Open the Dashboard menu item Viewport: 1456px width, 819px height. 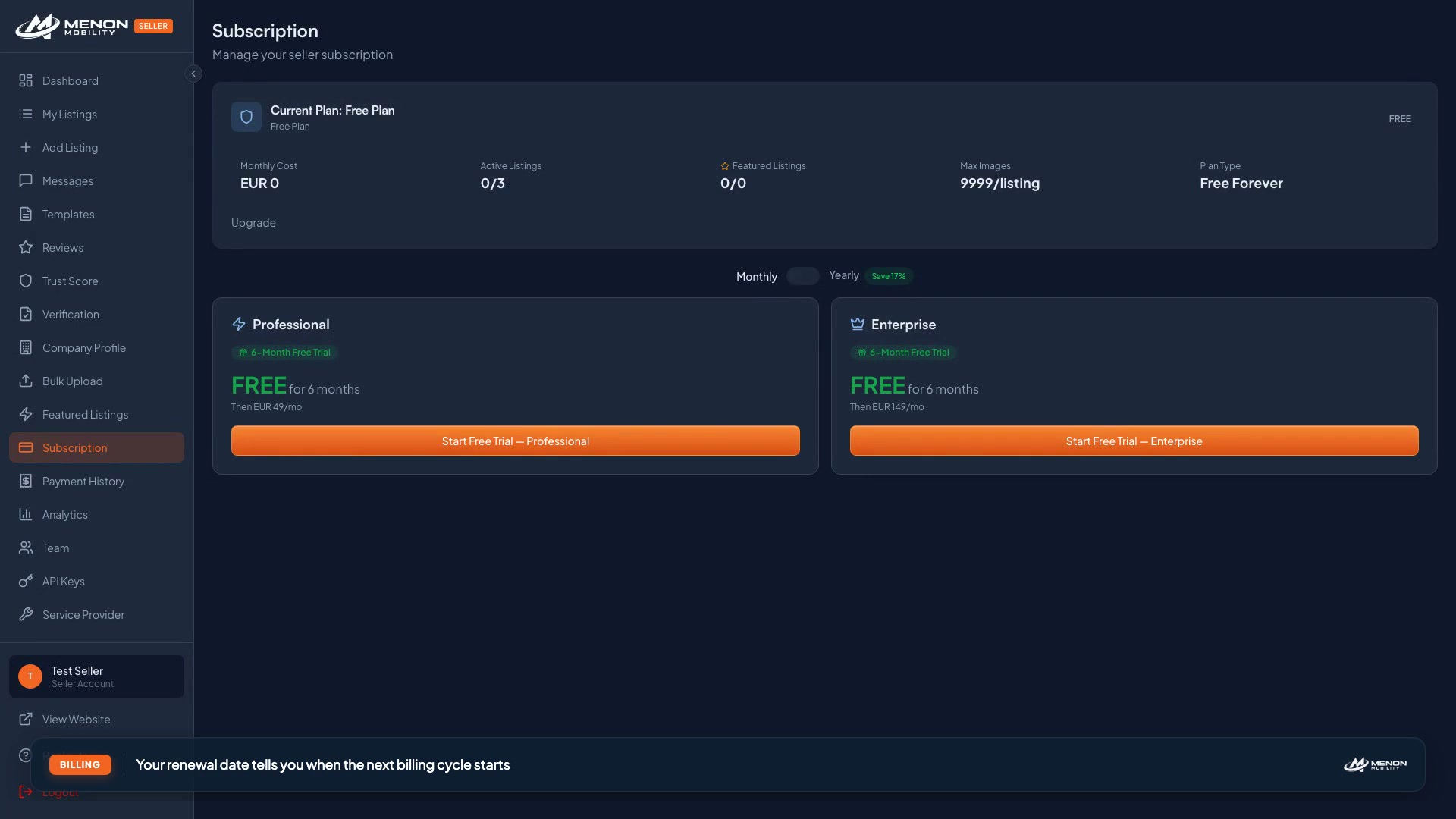click(x=96, y=80)
